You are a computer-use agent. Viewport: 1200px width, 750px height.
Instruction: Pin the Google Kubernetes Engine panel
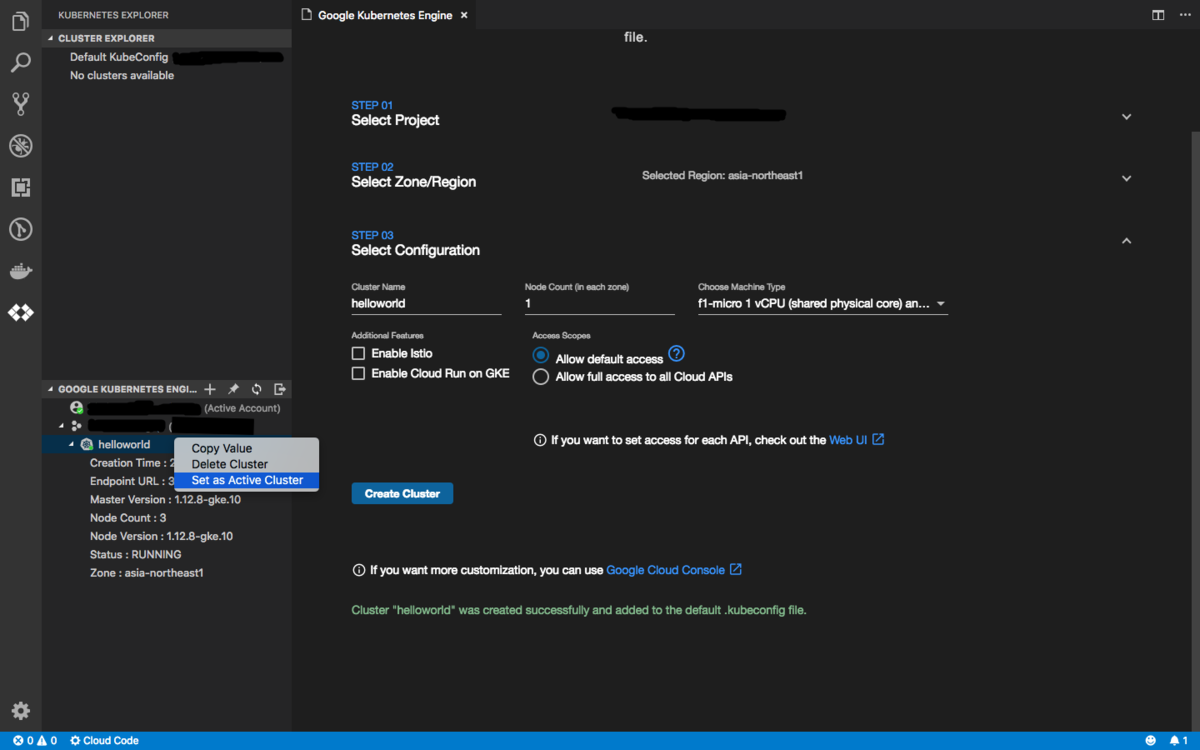point(233,388)
